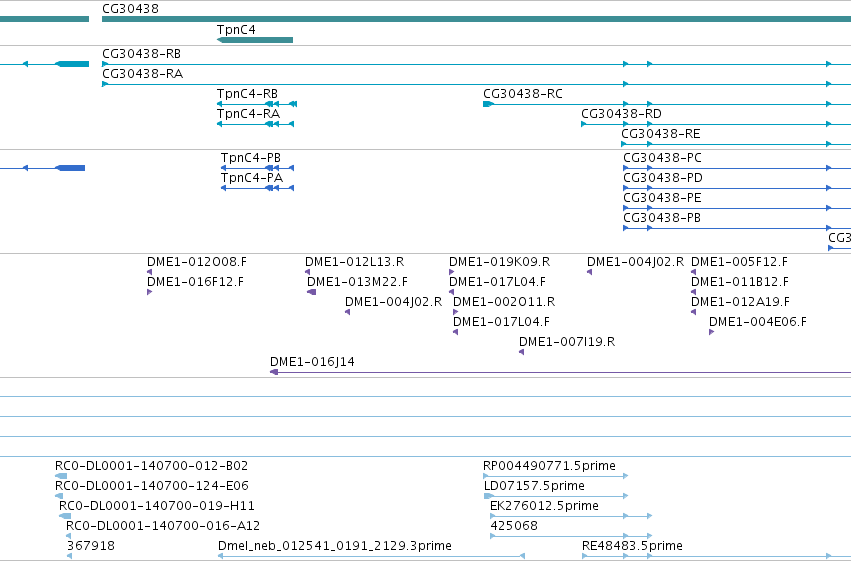Open the DME1-012L13.R feature label
The image size is (851, 561).
(355, 262)
